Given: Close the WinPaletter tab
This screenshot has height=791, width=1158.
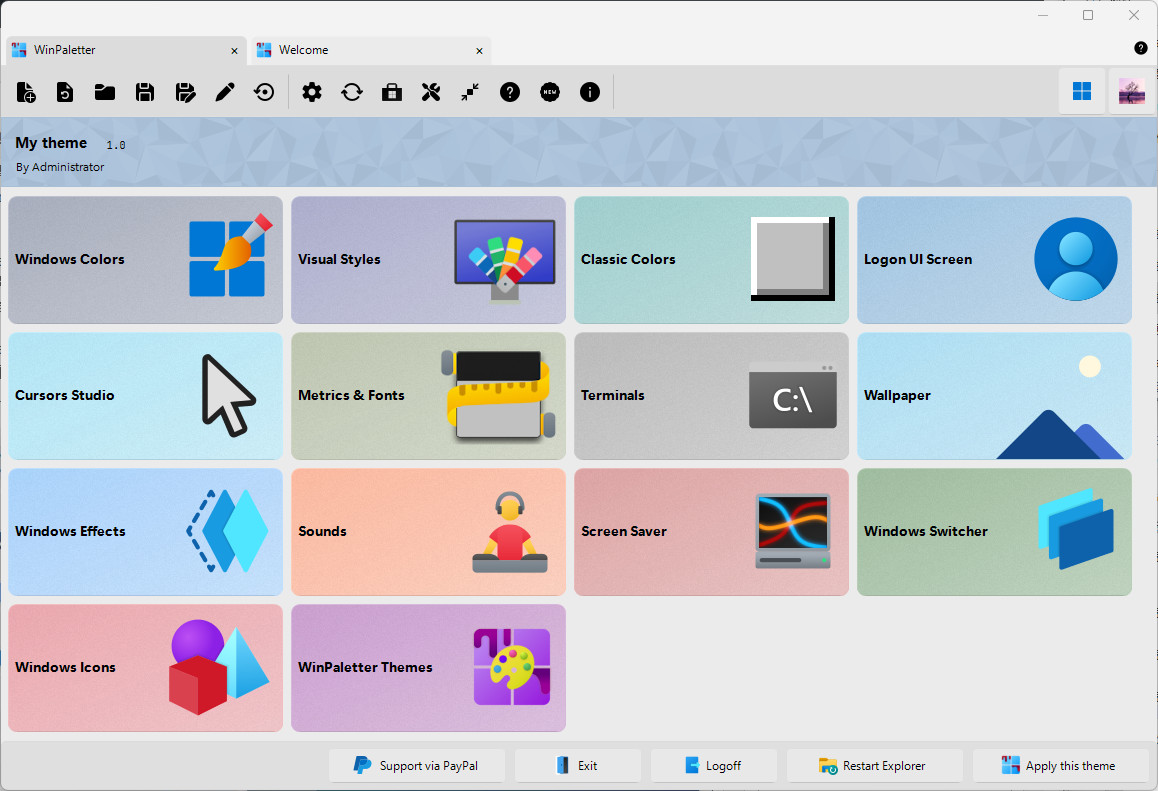Looking at the screenshot, I should pos(234,51).
